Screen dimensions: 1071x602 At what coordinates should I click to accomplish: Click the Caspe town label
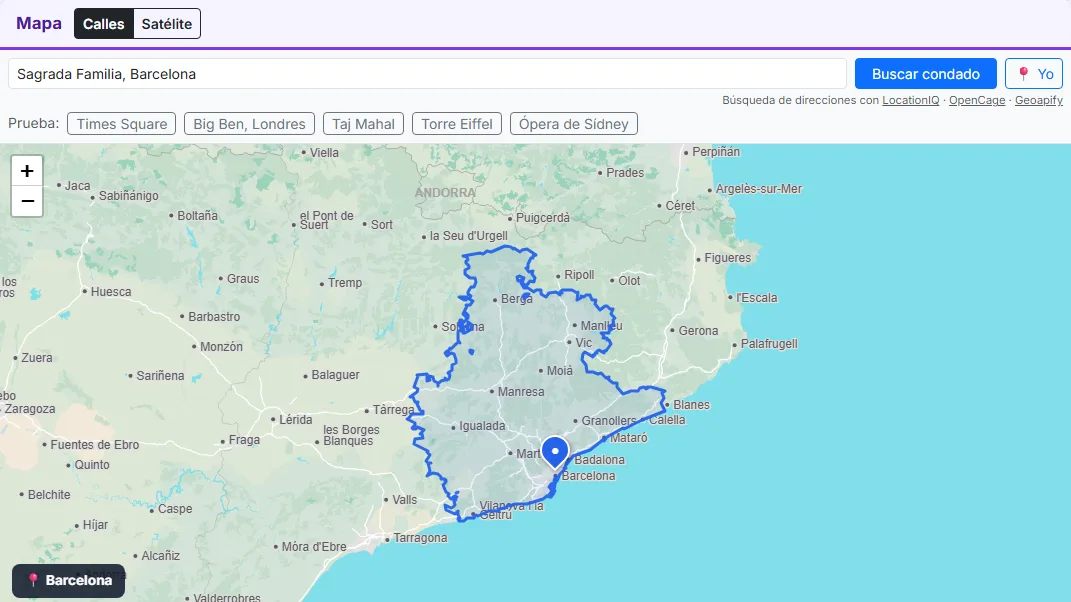tap(175, 509)
